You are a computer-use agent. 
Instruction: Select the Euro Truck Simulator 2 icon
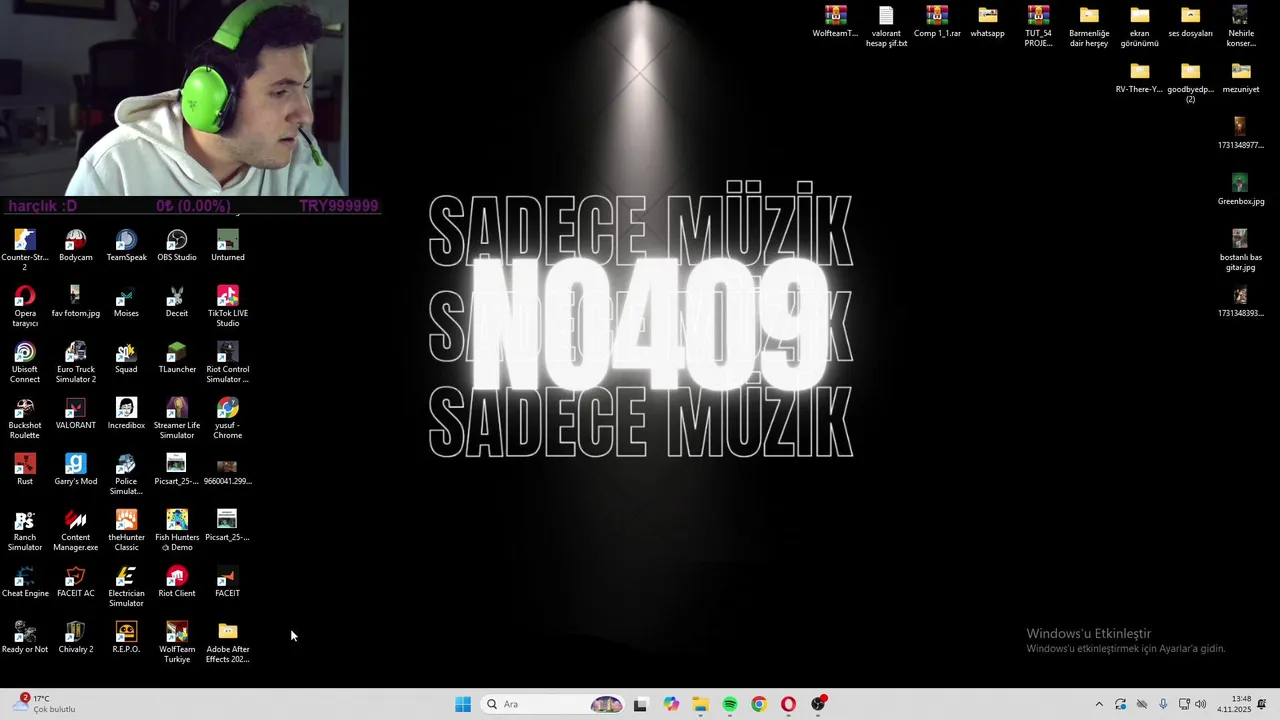point(76,362)
